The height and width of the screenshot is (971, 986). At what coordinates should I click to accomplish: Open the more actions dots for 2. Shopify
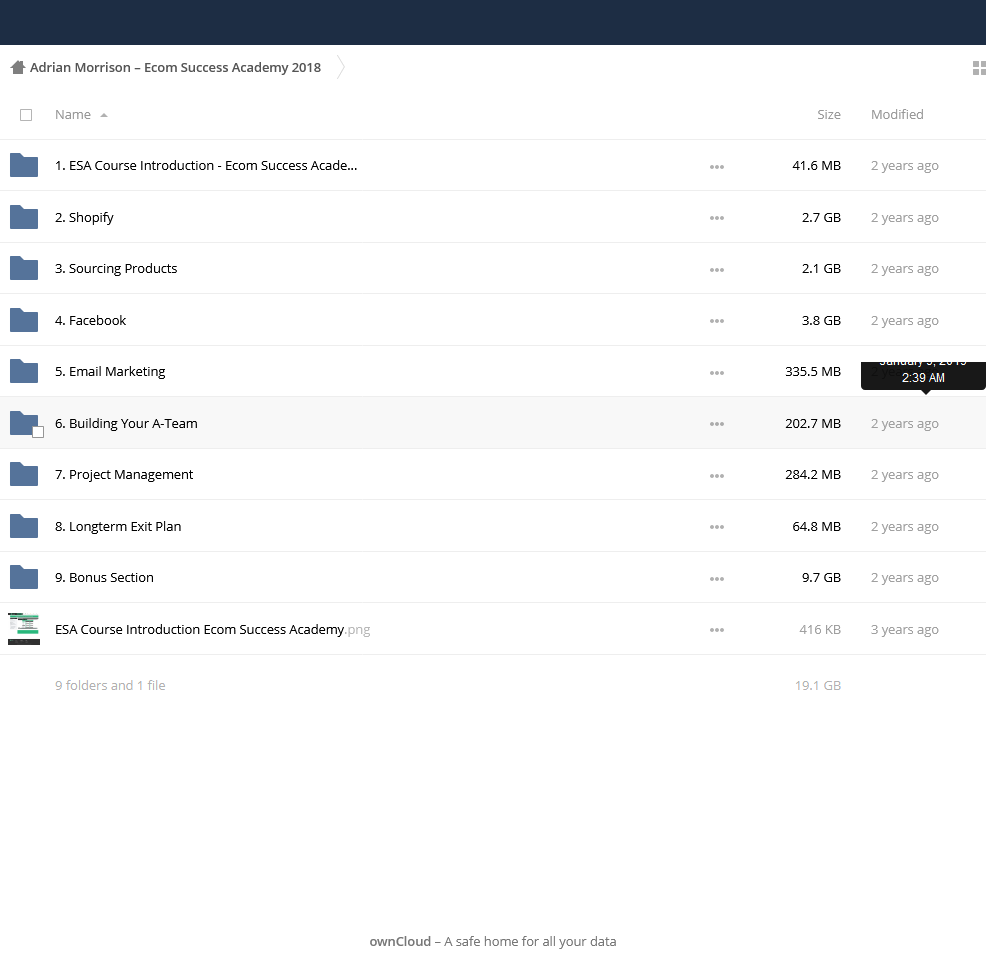click(717, 218)
